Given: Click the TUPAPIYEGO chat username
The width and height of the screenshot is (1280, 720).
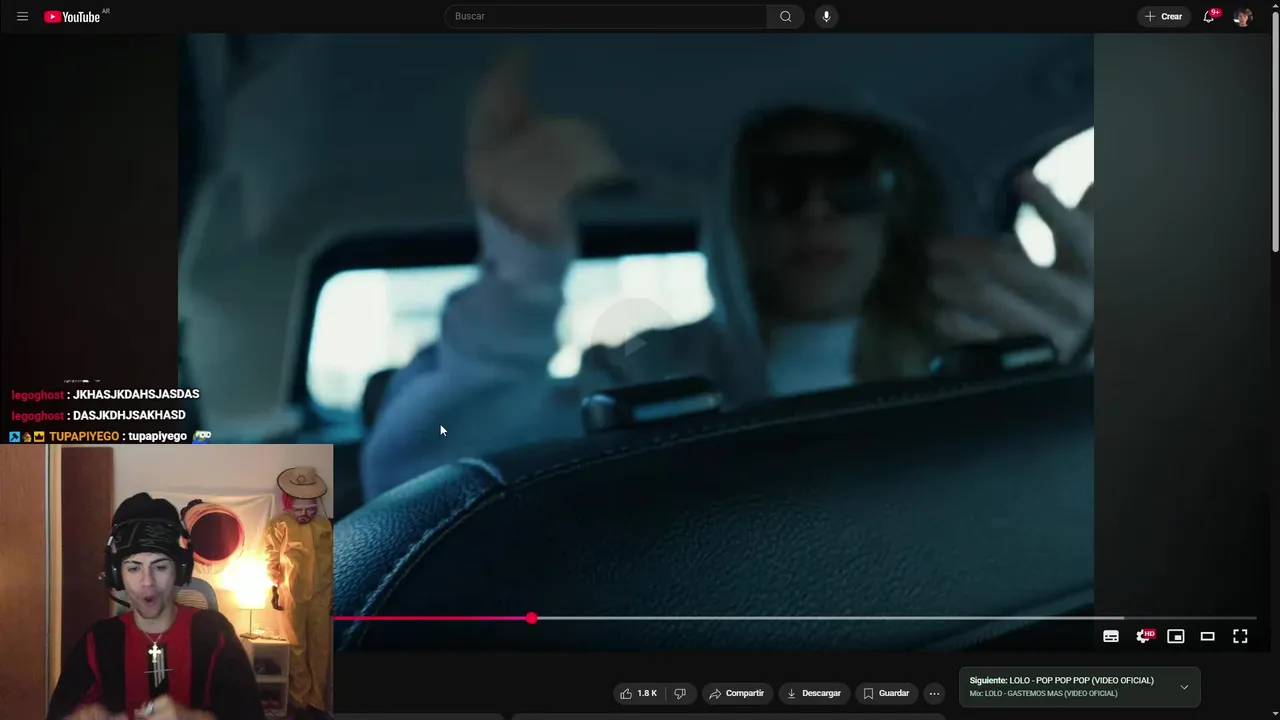Looking at the screenshot, I should tap(84, 436).
